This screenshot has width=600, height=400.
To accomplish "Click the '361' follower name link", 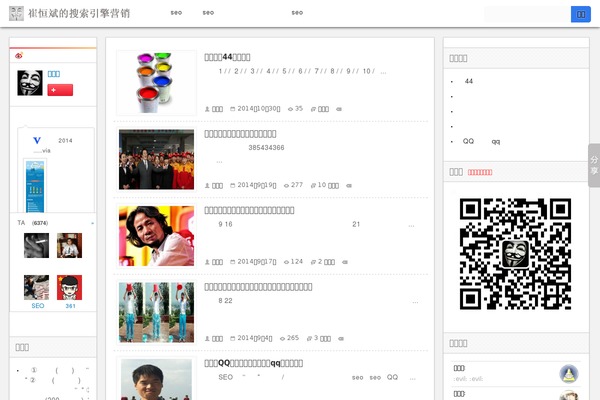I will 70,306.
